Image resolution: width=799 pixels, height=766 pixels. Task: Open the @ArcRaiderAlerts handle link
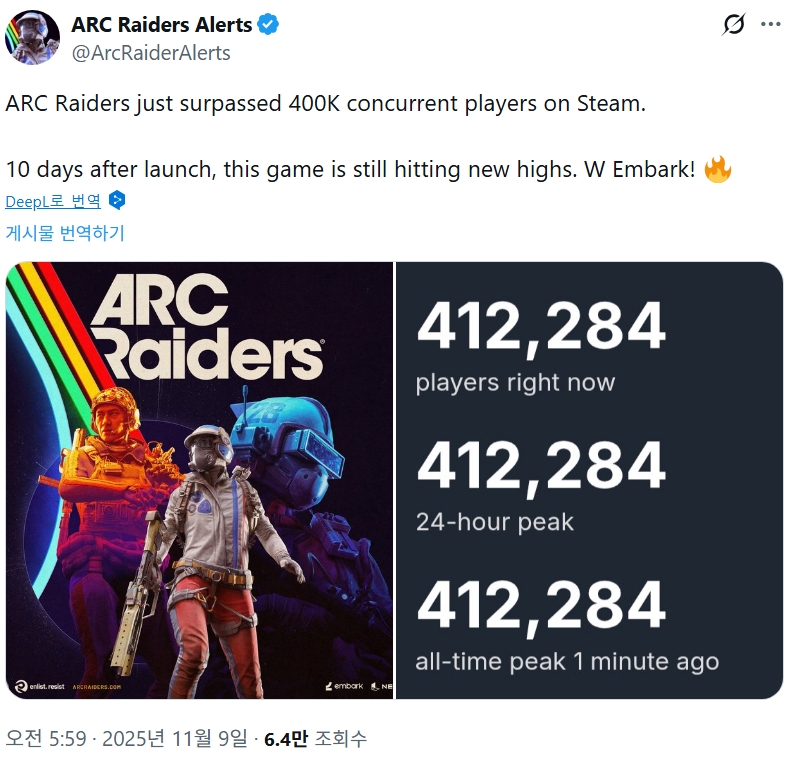tap(151, 52)
